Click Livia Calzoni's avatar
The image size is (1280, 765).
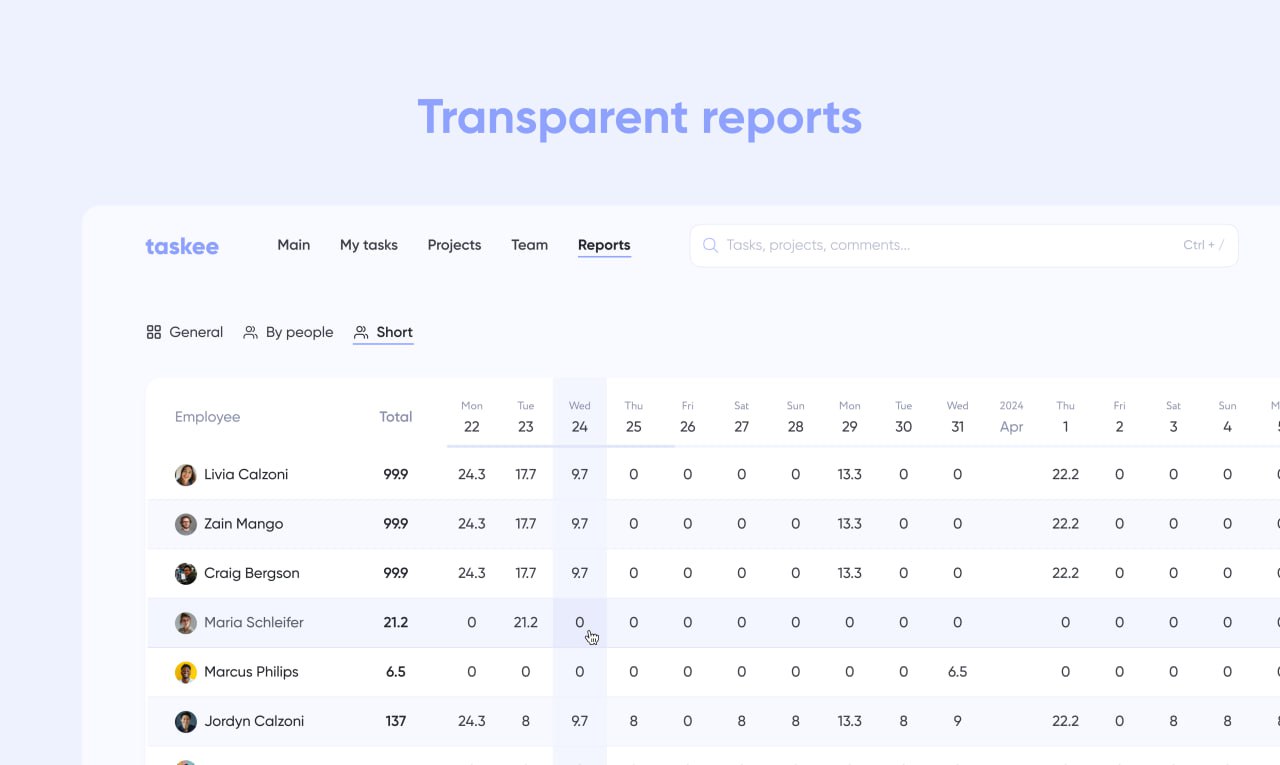[x=186, y=475]
